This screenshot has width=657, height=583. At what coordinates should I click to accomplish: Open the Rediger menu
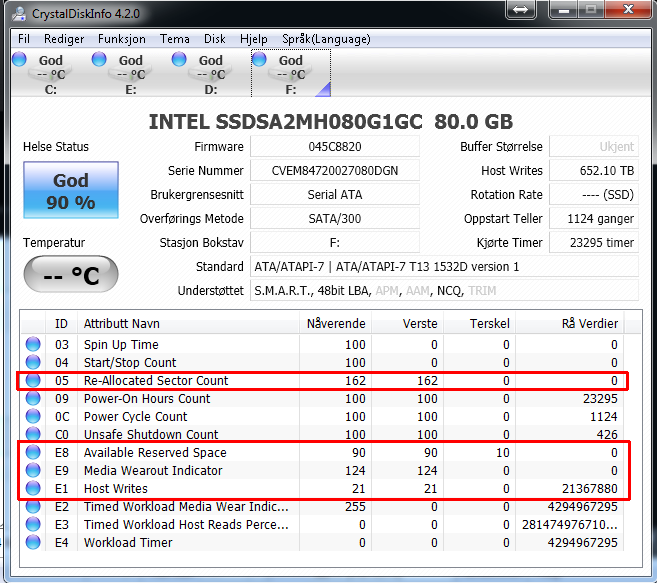pyautogui.click(x=64, y=39)
